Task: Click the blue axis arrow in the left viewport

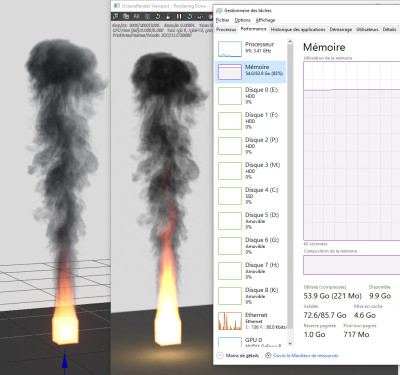Action: (65, 360)
